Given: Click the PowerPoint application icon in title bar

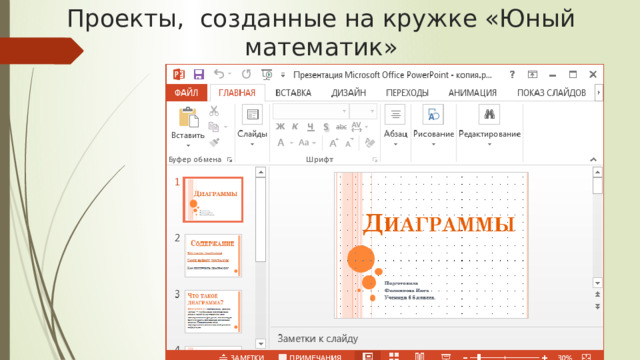Looking at the screenshot, I should coord(179,74).
